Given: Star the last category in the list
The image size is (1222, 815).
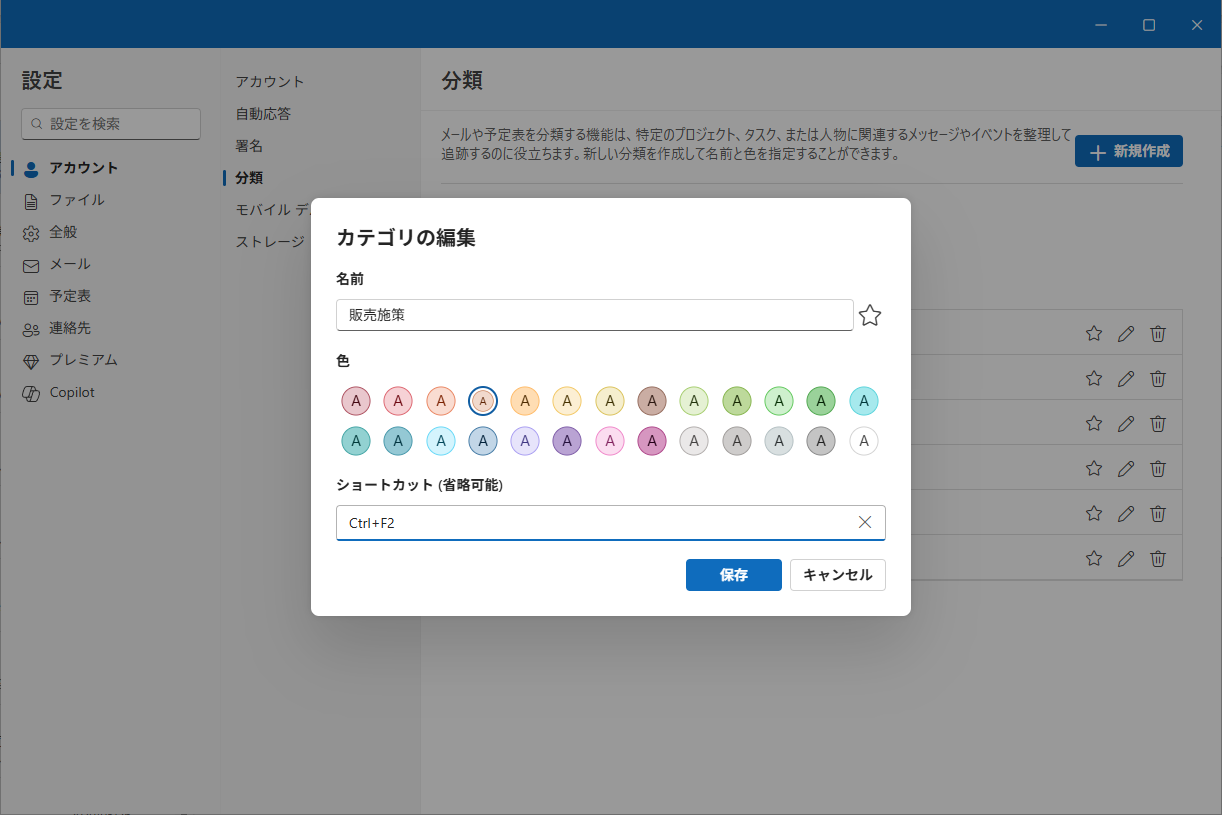Looking at the screenshot, I should 1093,558.
